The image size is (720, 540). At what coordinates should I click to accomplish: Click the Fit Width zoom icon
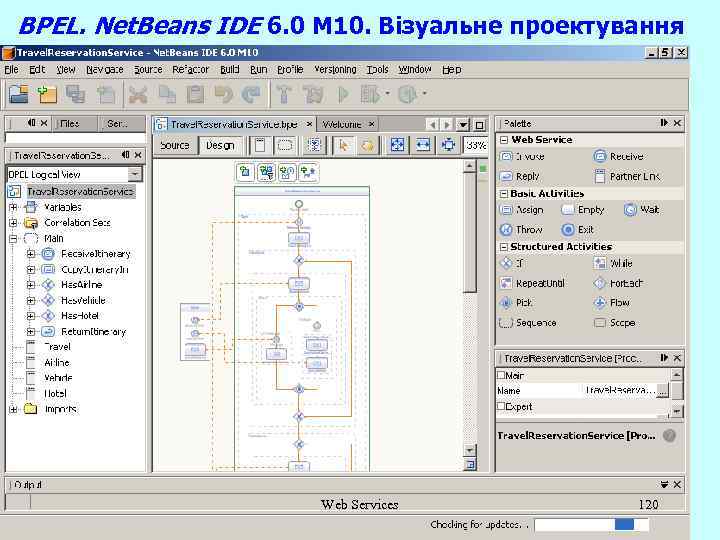point(423,146)
